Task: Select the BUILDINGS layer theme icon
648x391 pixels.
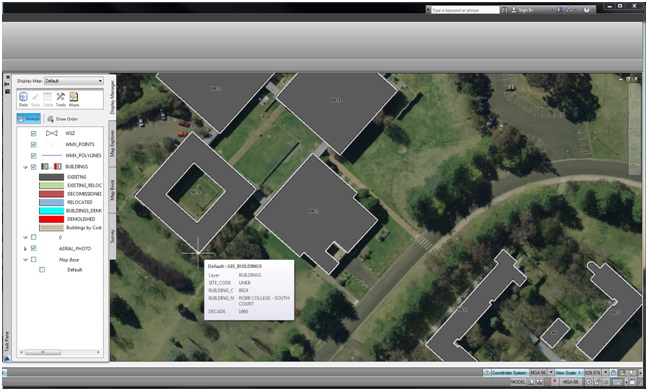Action: [52, 167]
